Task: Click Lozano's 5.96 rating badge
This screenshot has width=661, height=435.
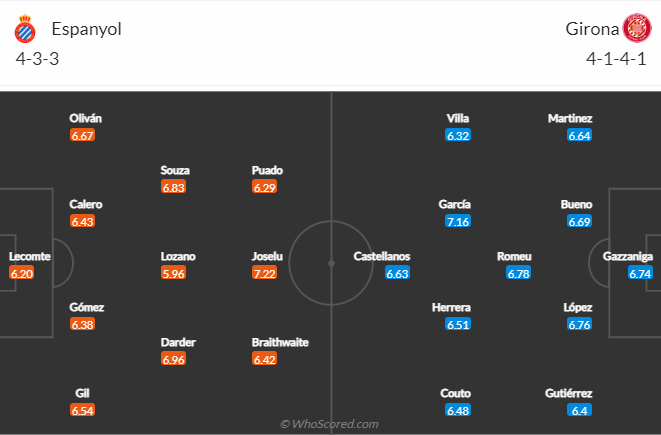Action: tap(173, 273)
